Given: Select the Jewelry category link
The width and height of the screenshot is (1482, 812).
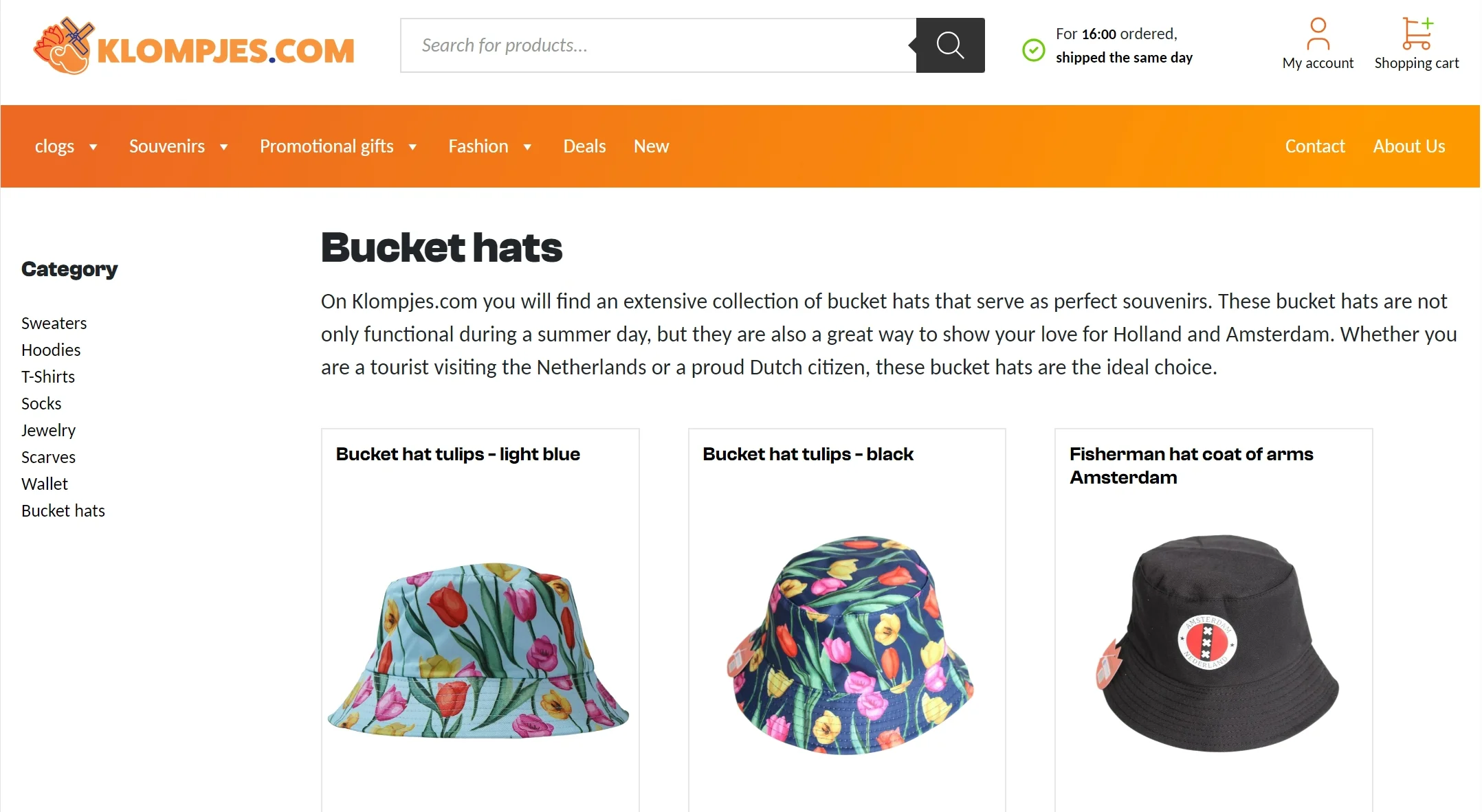Looking at the screenshot, I should click(48, 431).
